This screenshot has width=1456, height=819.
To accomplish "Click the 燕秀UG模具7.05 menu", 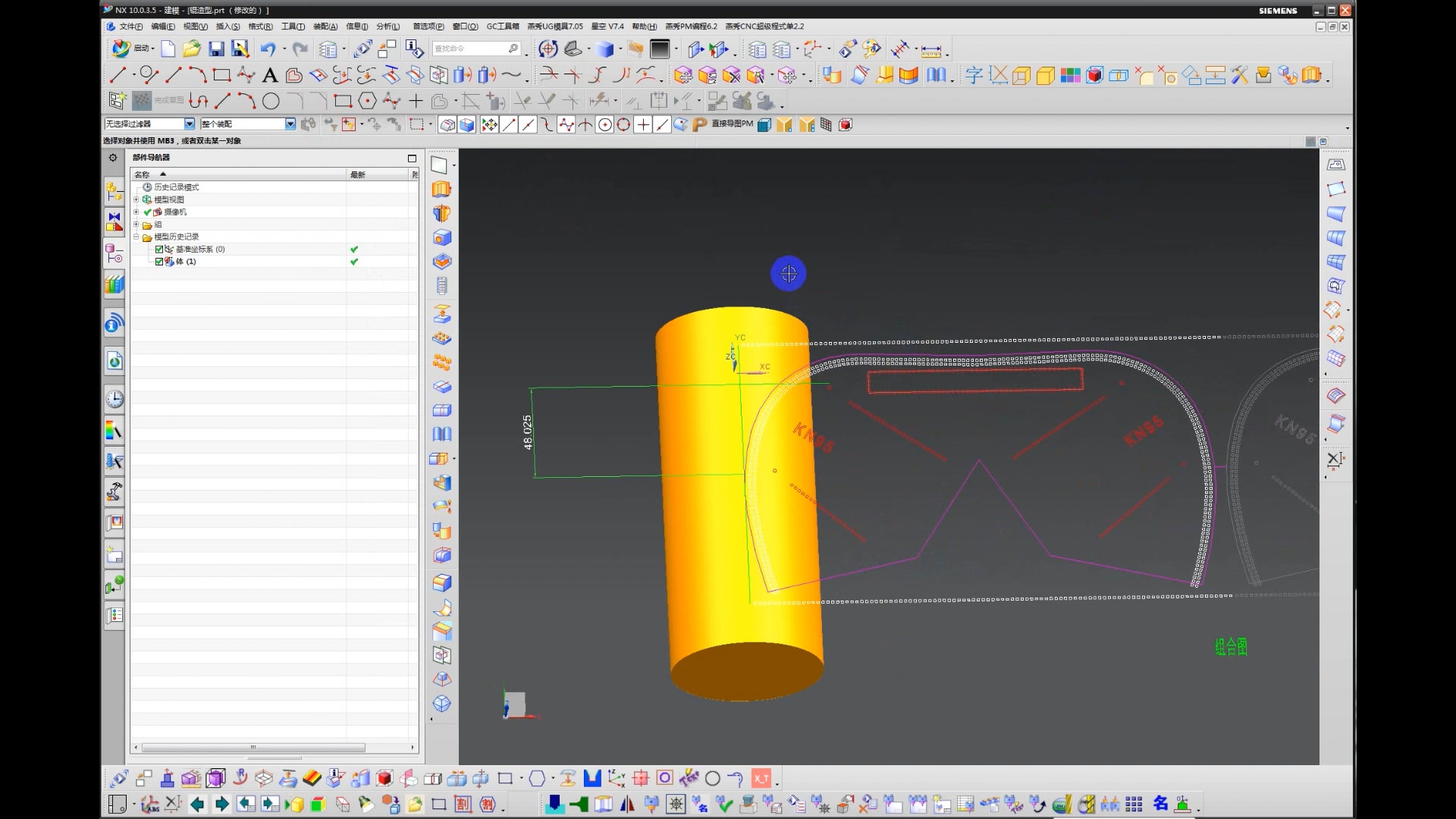I will point(555,27).
